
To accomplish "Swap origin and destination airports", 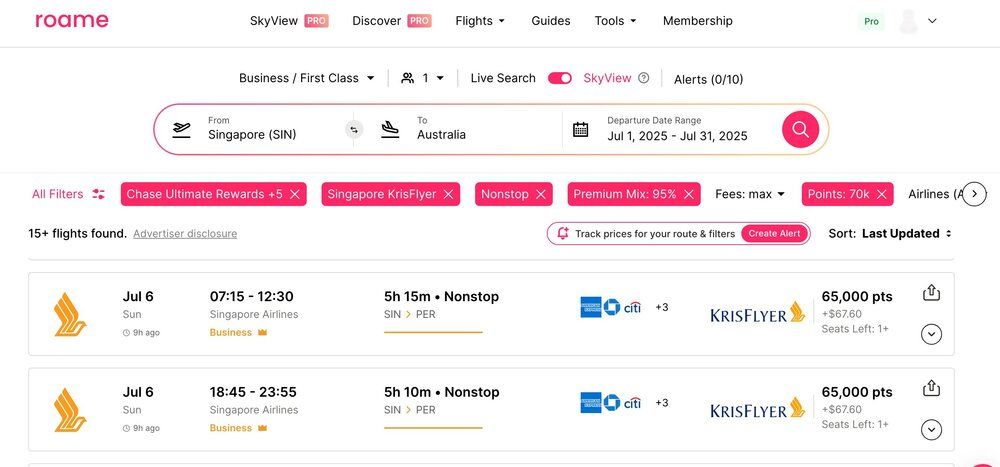I will pyautogui.click(x=353, y=129).
